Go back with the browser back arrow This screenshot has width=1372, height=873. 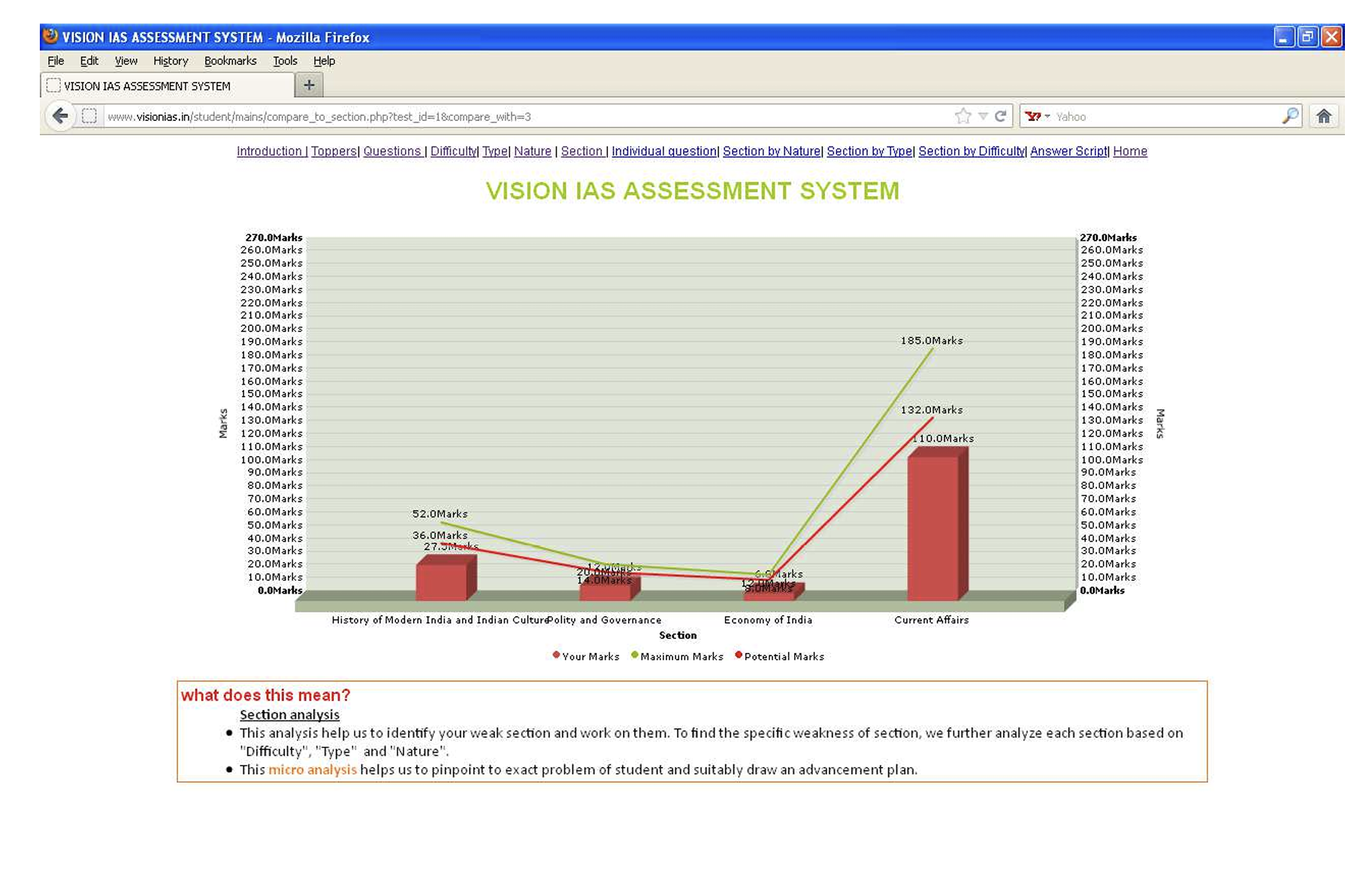point(60,116)
